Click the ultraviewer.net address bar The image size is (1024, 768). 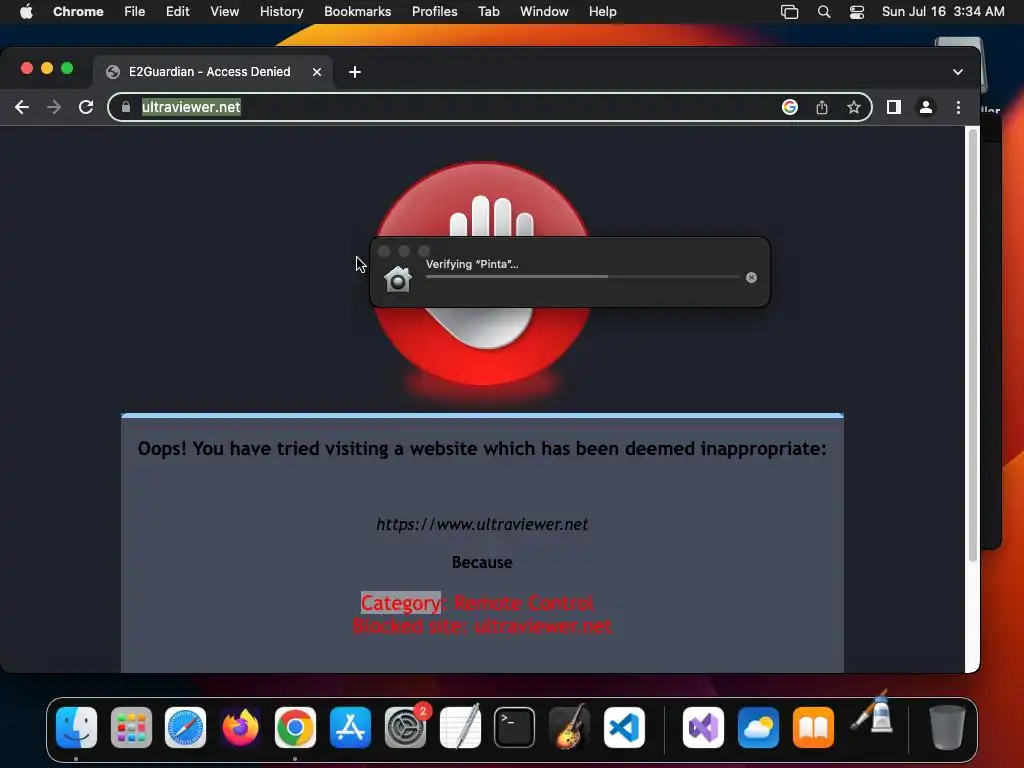(x=490, y=107)
